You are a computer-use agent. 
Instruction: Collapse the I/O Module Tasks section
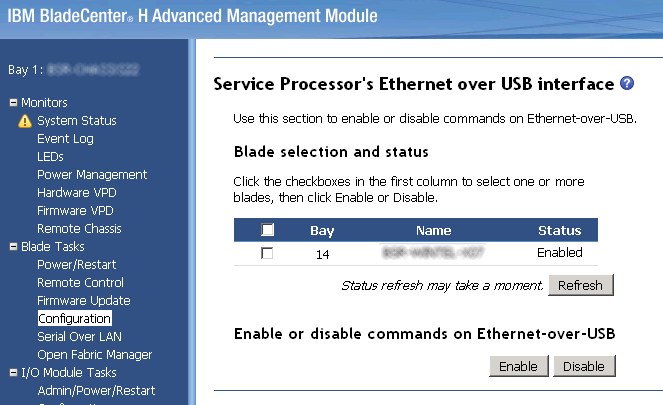pos(13,373)
